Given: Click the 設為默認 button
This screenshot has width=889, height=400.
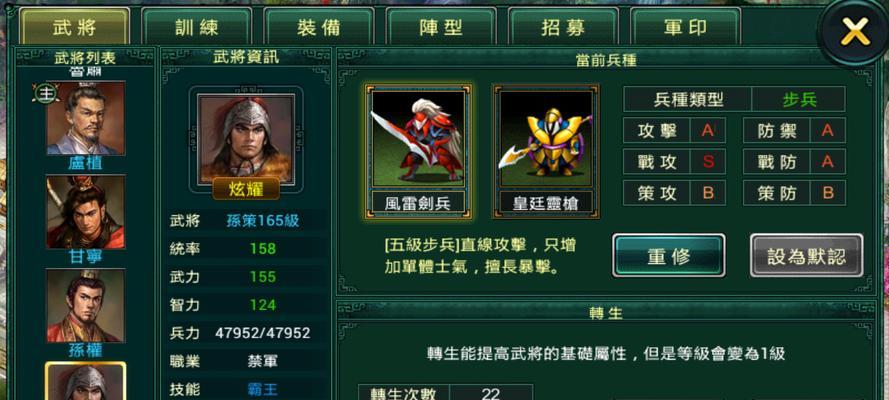Looking at the screenshot, I should (807, 256).
